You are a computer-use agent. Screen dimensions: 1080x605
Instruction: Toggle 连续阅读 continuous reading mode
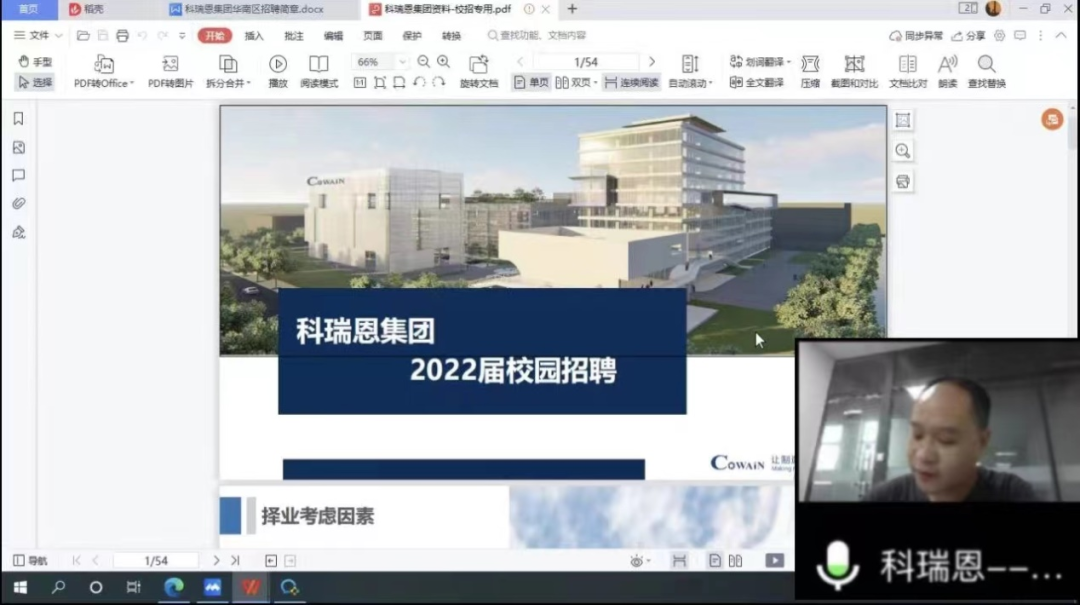coord(631,83)
